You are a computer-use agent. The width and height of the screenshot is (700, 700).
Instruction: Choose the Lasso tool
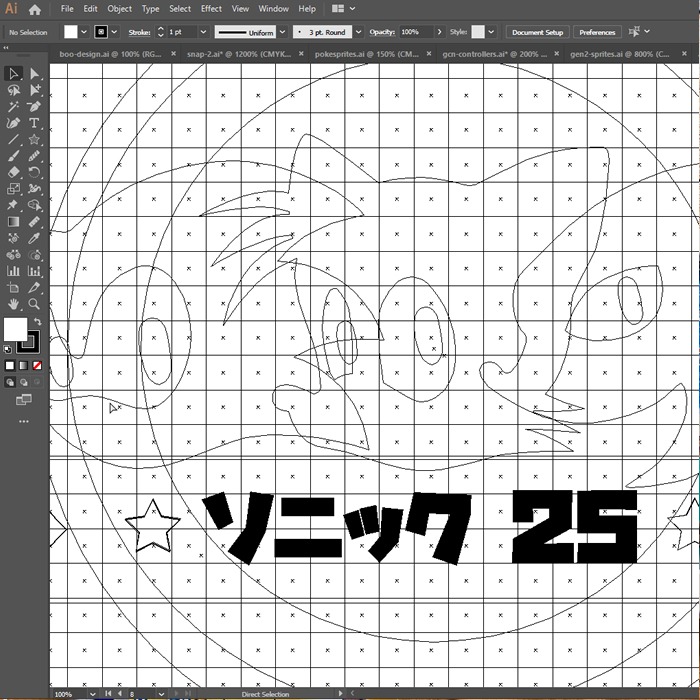[13, 90]
